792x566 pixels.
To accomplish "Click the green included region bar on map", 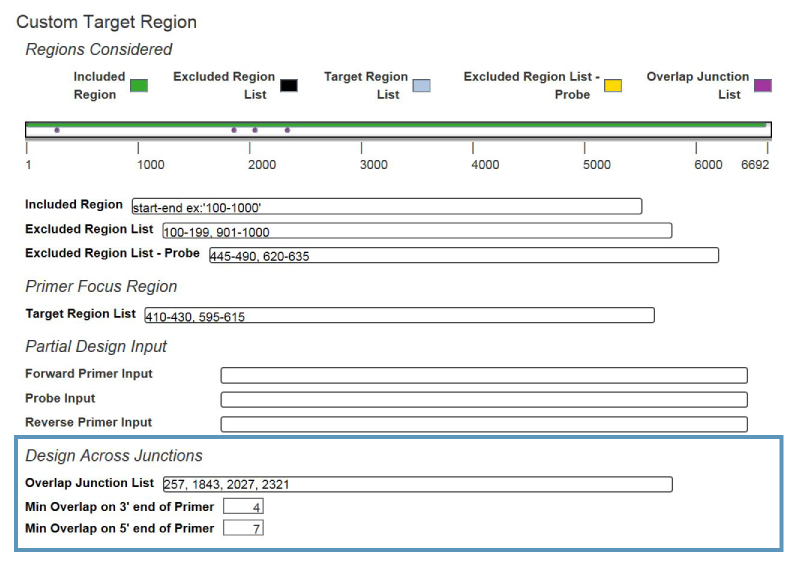I will point(397,125).
